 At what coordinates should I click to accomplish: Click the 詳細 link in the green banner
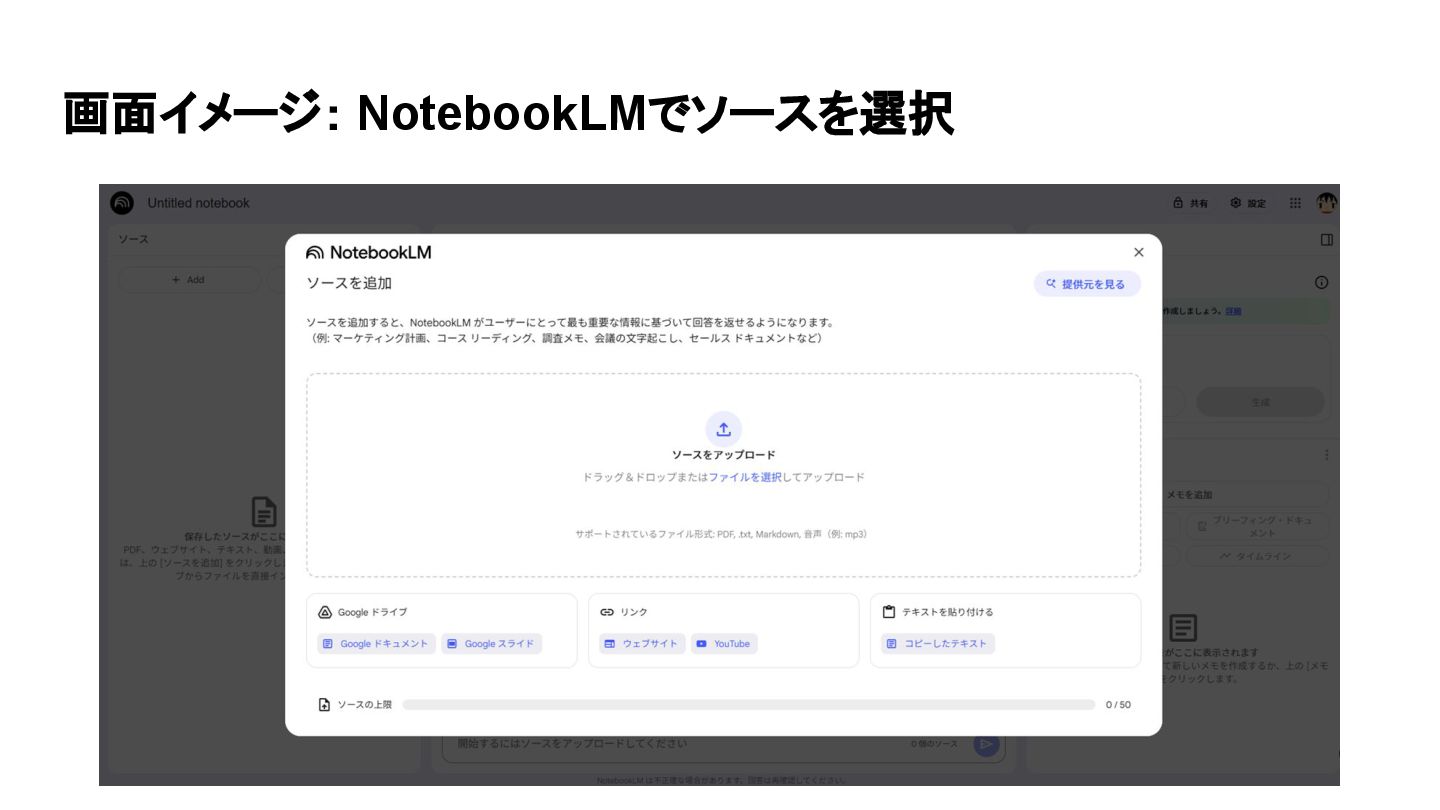[x=1234, y=311]
